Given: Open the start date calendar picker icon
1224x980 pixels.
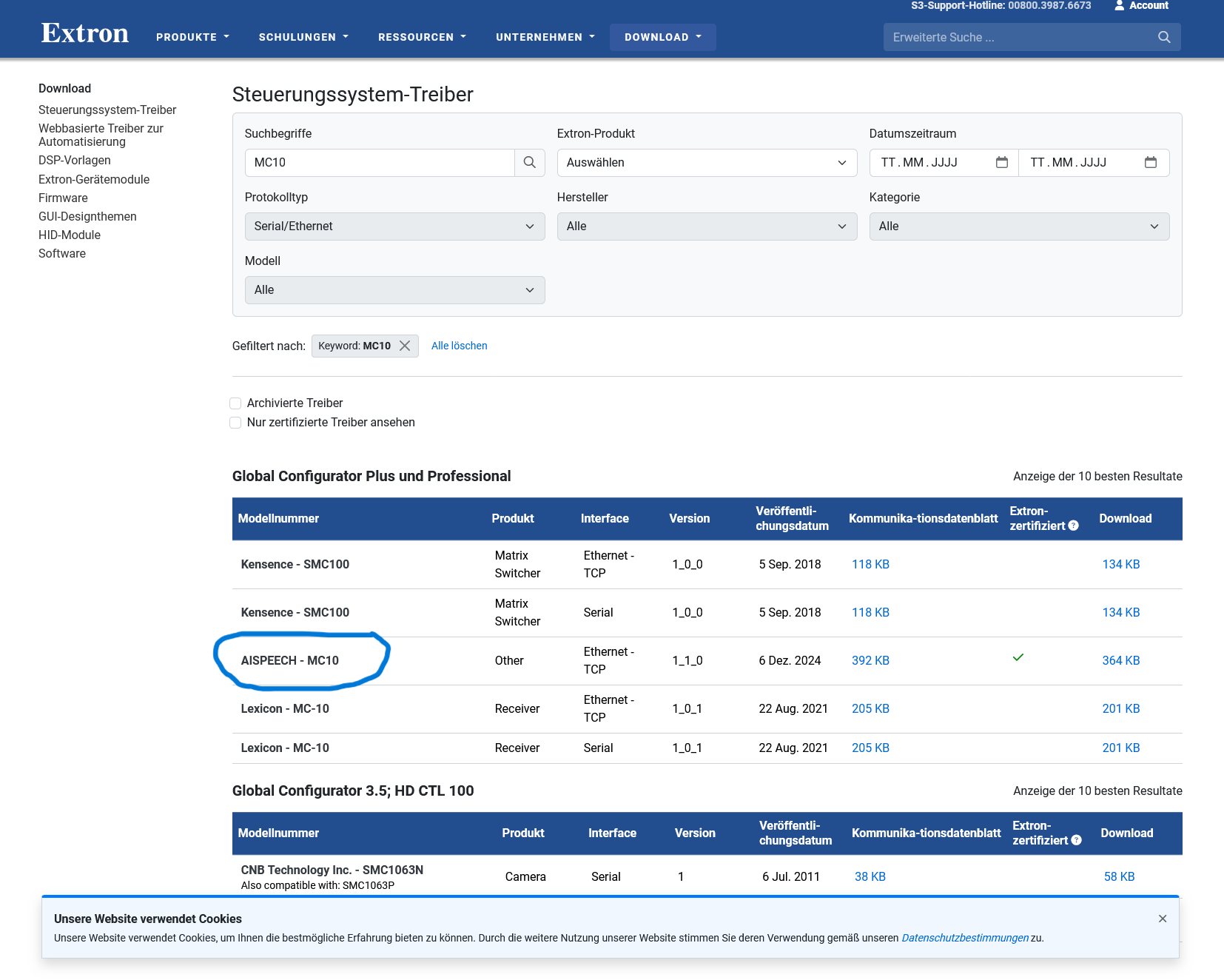Looking at the screenshot, I should pos(1002,163).
